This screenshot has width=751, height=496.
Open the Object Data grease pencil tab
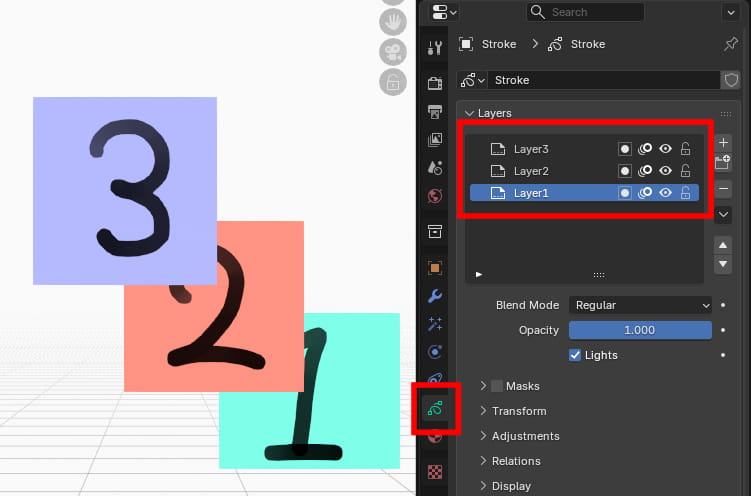(x=435, y=408)
